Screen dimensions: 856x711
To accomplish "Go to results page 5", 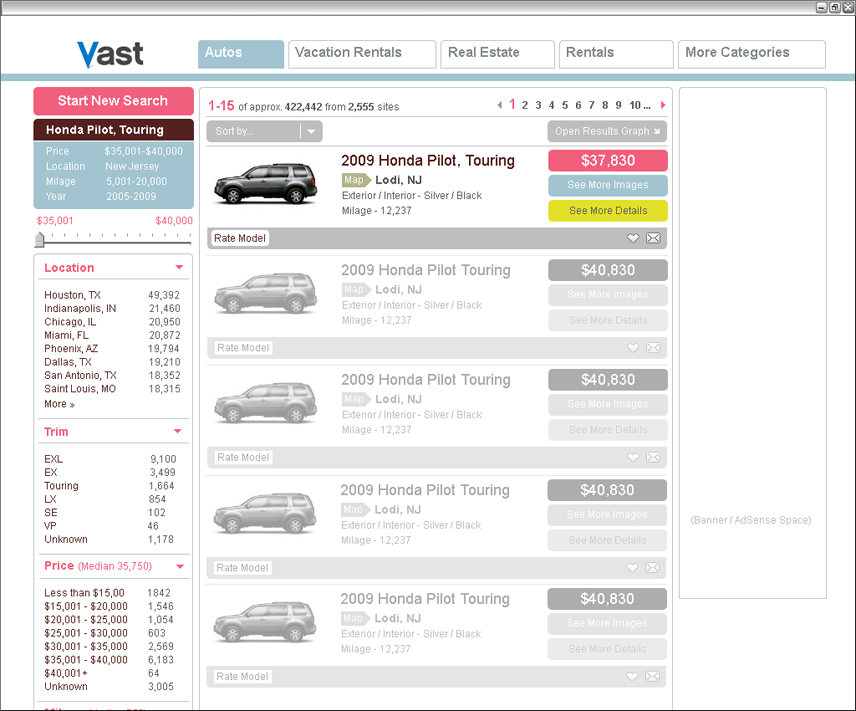I will pyautogui.click(x=565, y=105).
